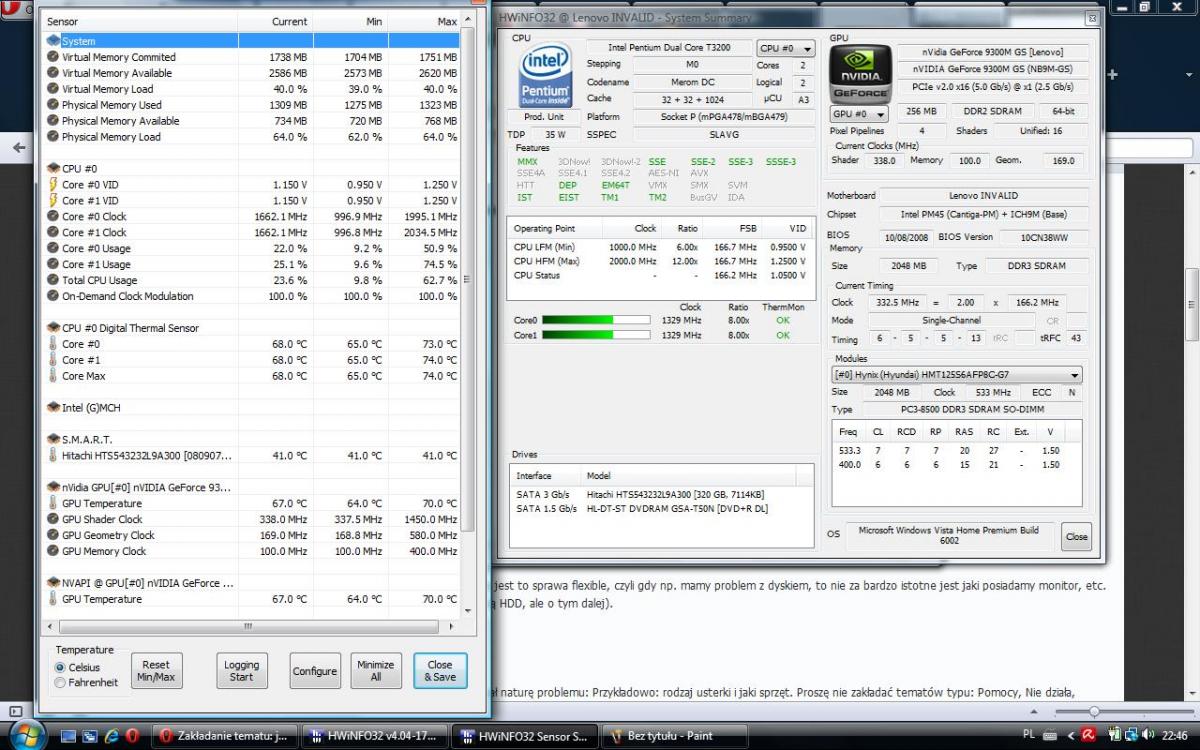
Task: Click the taskbar clock showing 22:46
Action: tap(1175, 736)
